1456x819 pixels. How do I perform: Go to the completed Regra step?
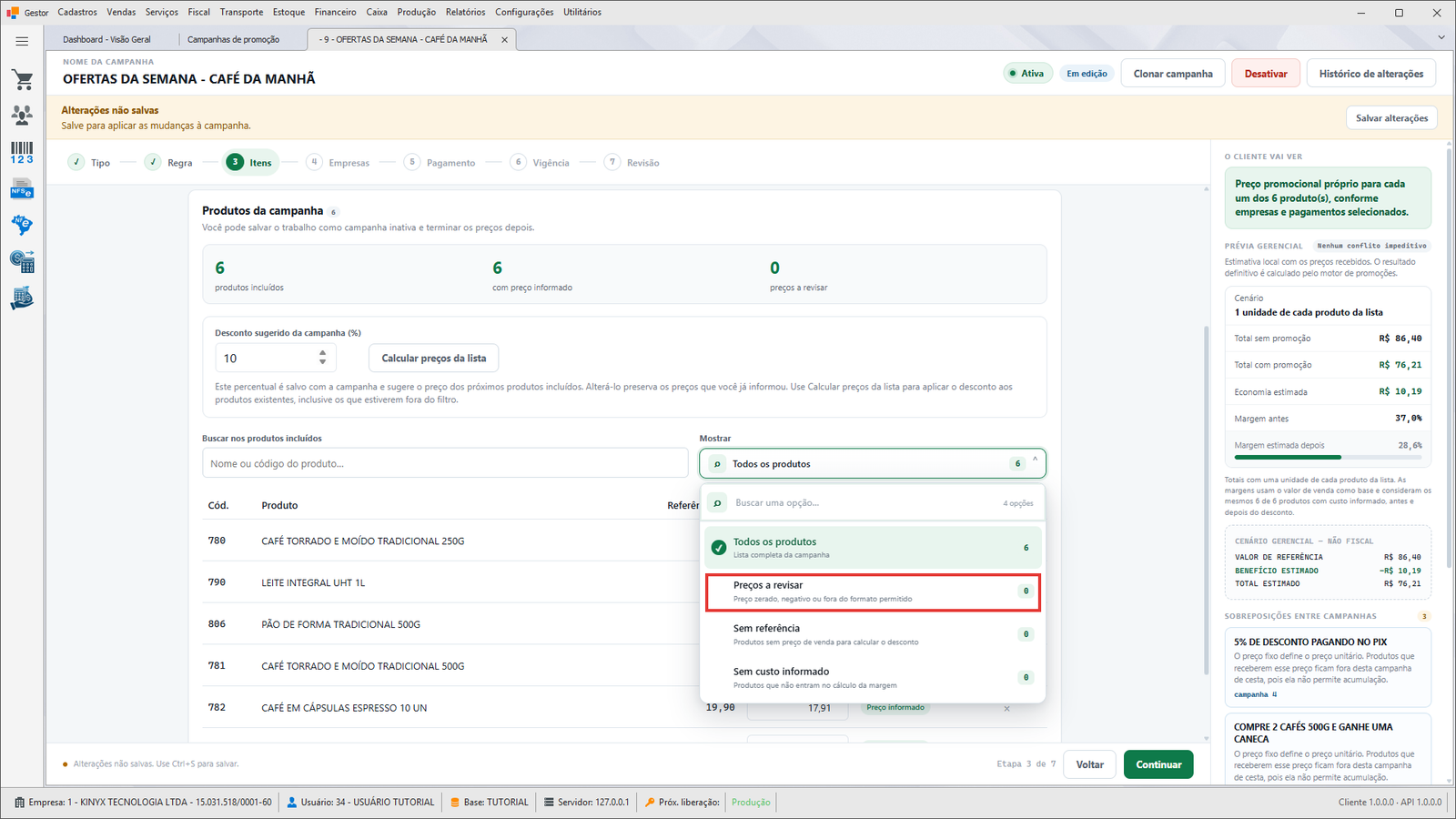(168, 163)
